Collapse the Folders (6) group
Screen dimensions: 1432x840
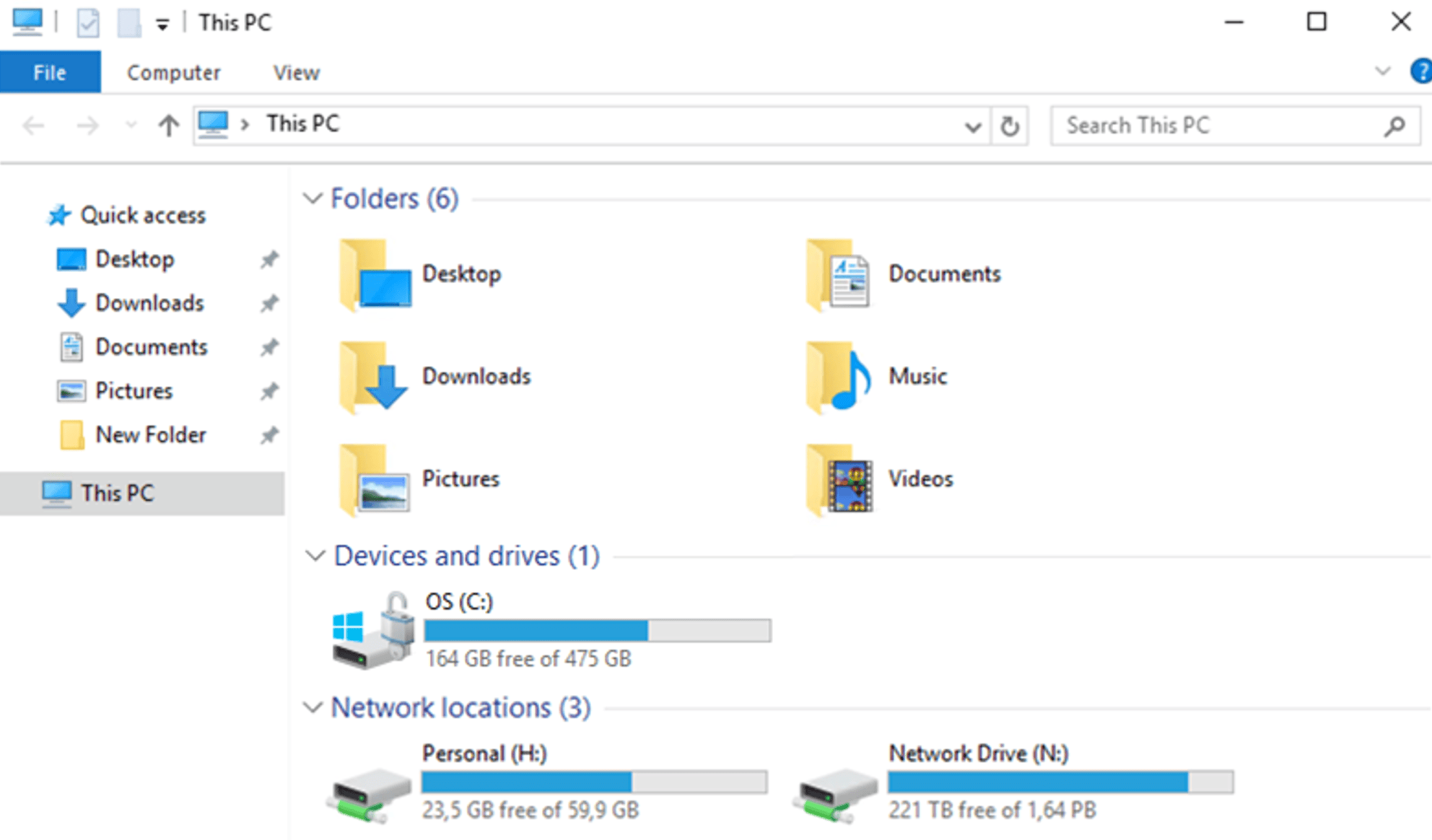tap(313, 198)
